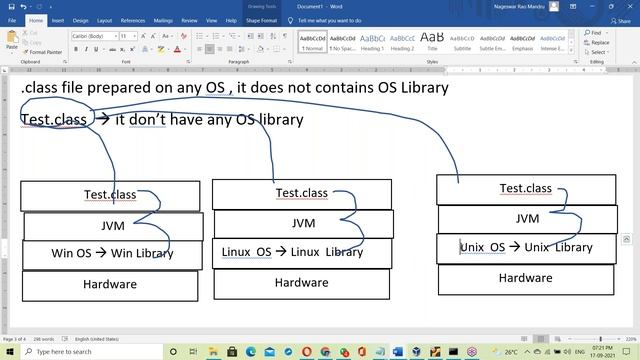Open the Calibri (Body) font dropdown
Viewport: 640px width, 360px height.
(116, 36)
